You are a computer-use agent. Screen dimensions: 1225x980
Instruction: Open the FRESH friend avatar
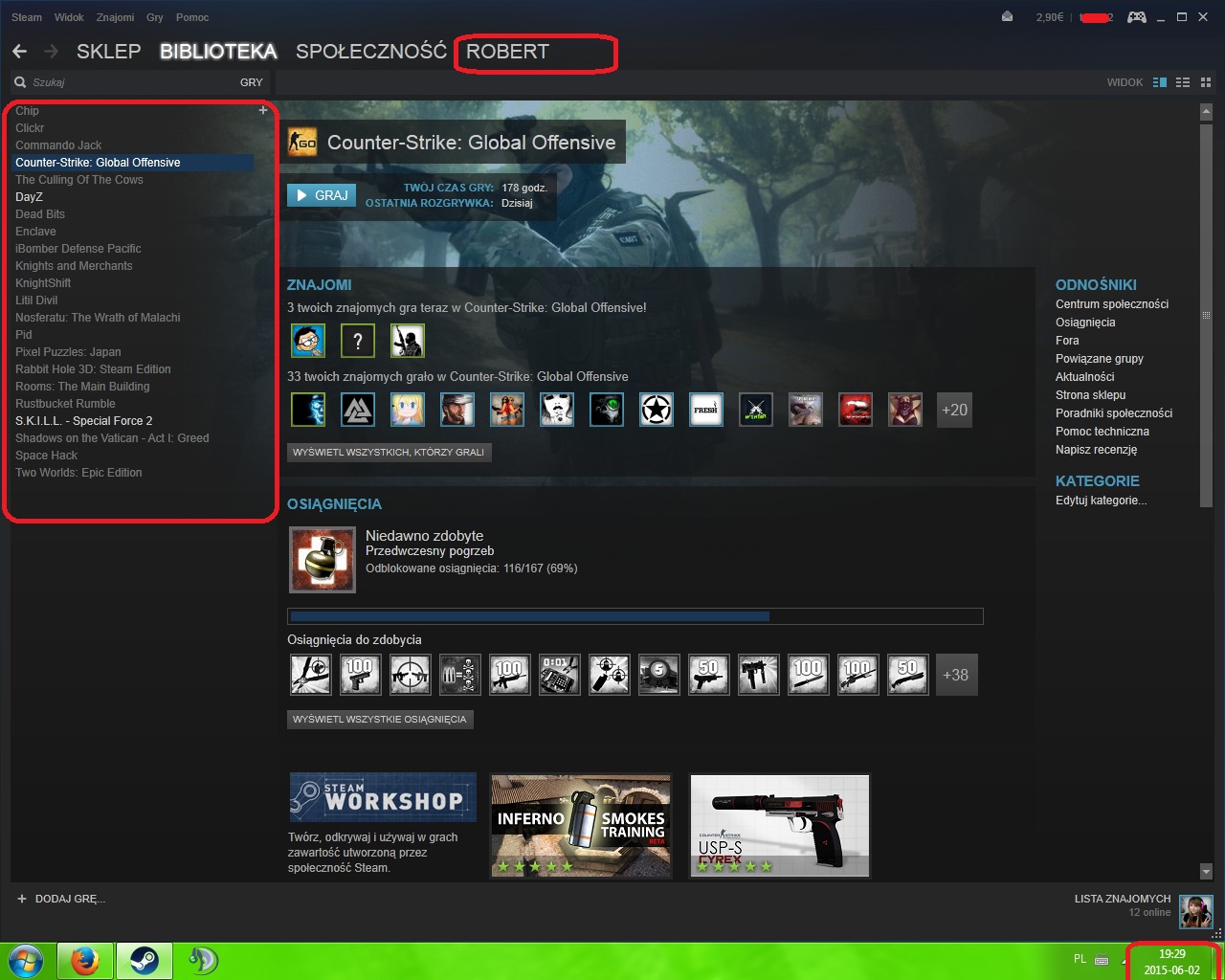click(x=706, y=410)
